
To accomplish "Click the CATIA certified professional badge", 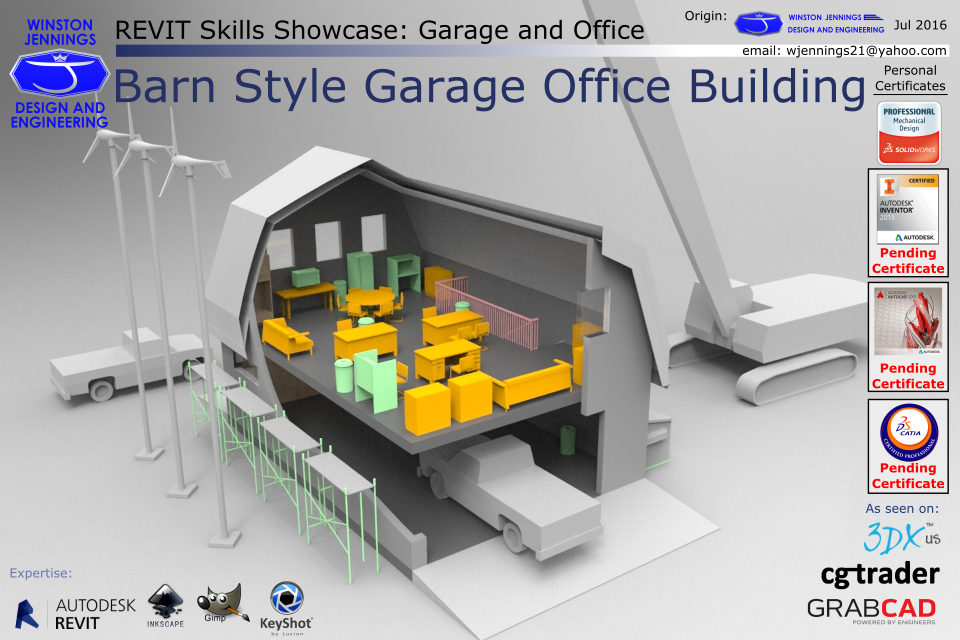I will tap(909, 431).
